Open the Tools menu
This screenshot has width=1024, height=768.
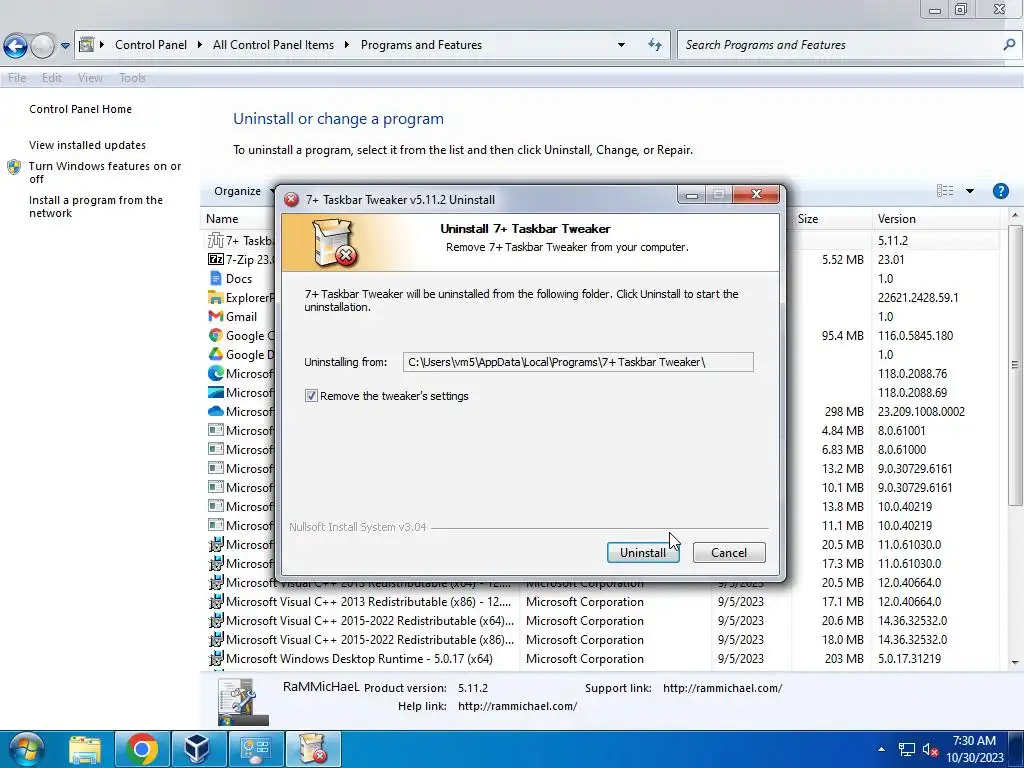click(x=132, y=78)
